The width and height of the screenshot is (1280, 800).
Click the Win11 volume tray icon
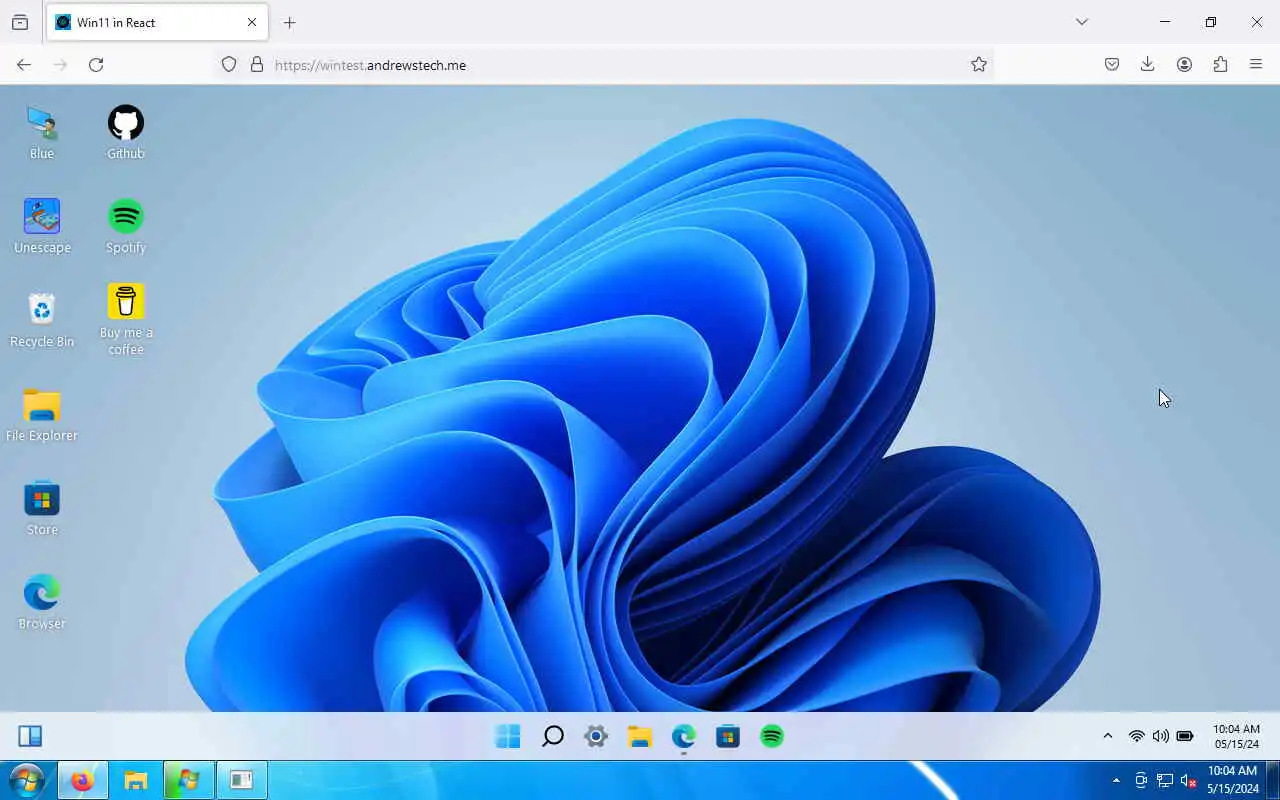(x=1160, y=736)
